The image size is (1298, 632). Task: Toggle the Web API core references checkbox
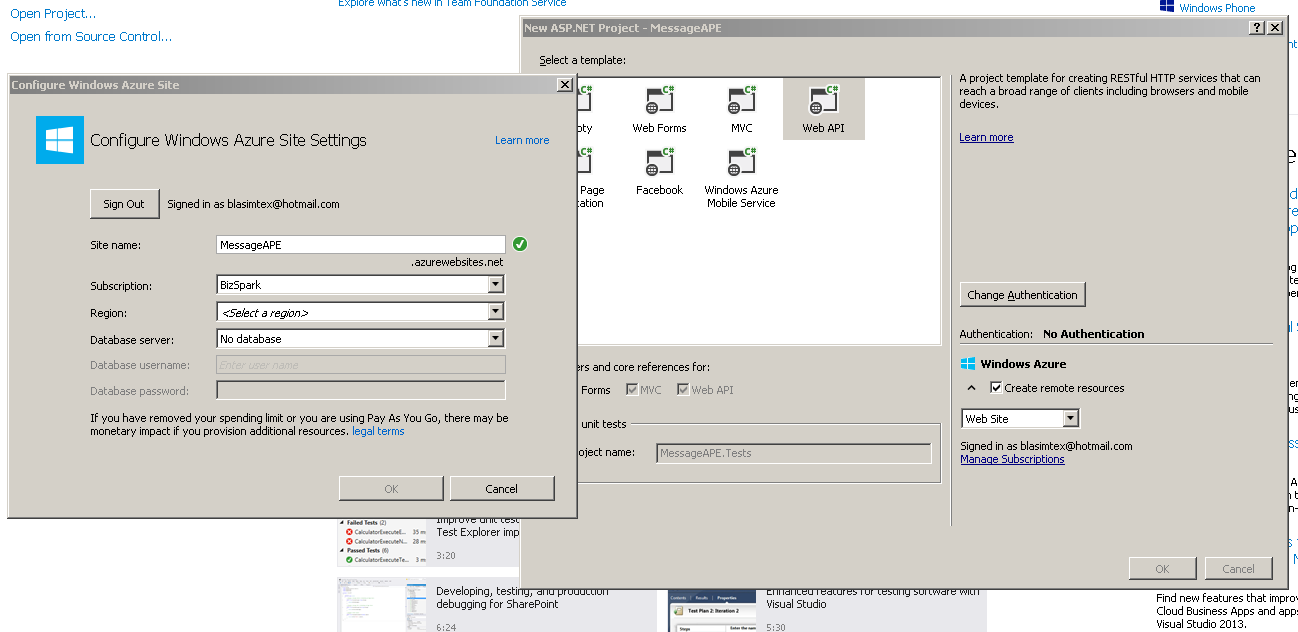(x=683, y=390)
